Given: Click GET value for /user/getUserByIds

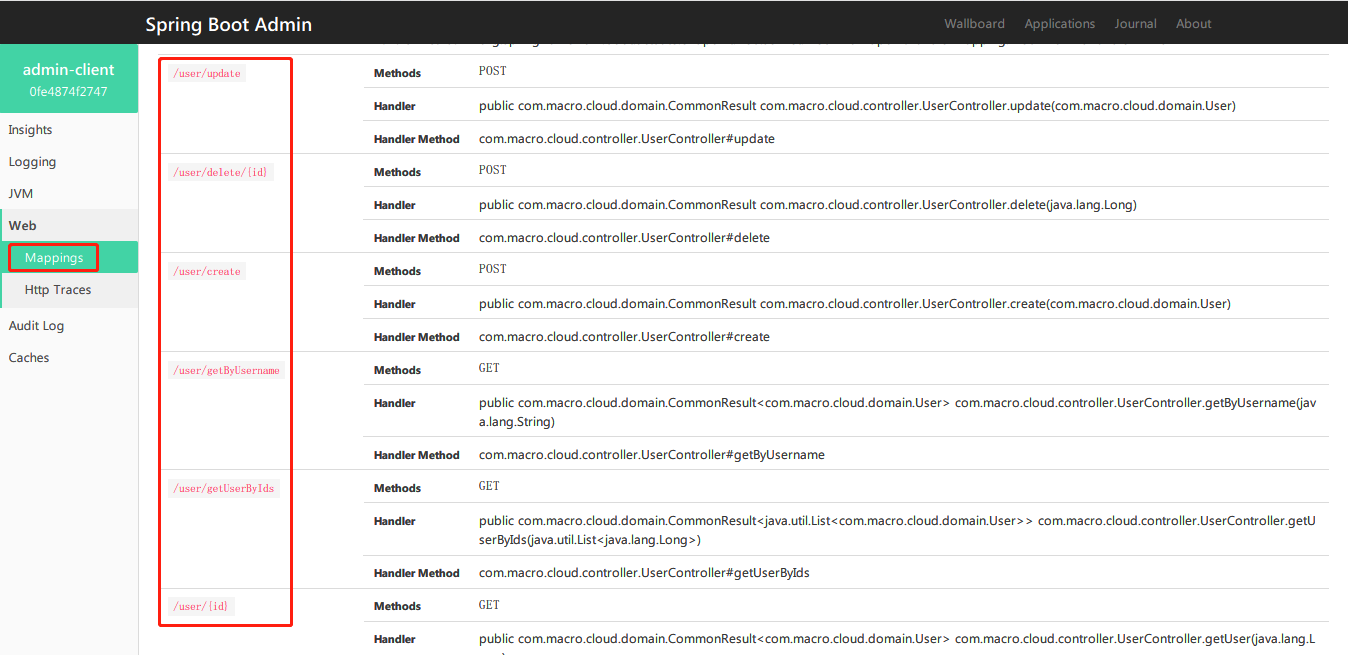Looking at the screenshot, I should click(489, 487).
